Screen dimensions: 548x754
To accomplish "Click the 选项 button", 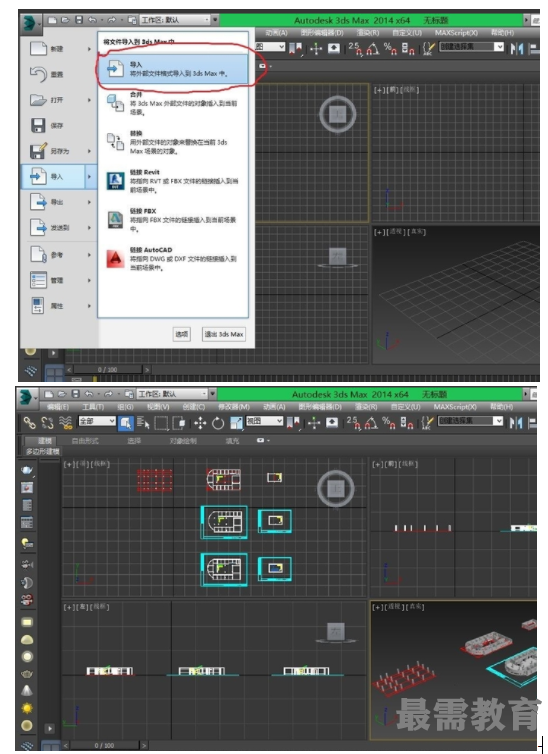I will point(182,334).
